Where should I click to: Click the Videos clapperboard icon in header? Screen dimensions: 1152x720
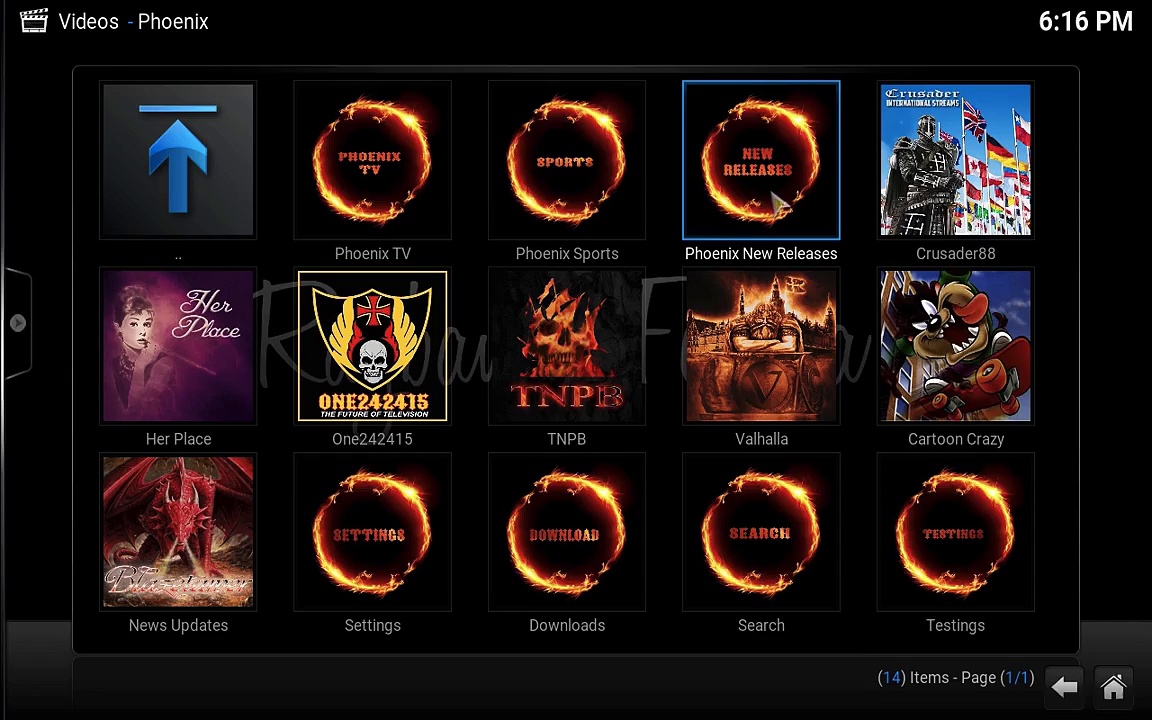pyautogui.click(x=33, y=21)
